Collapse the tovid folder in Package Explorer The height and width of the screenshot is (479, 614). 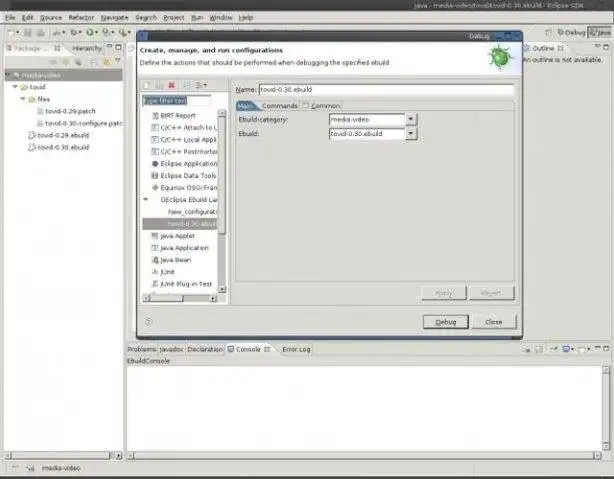[15, 87]
